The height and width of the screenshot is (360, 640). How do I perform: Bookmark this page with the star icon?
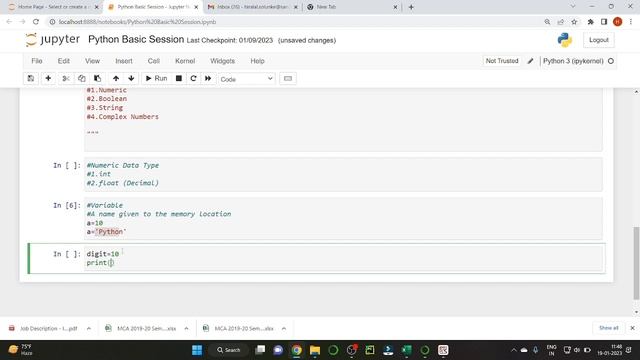tap(574, 22)
